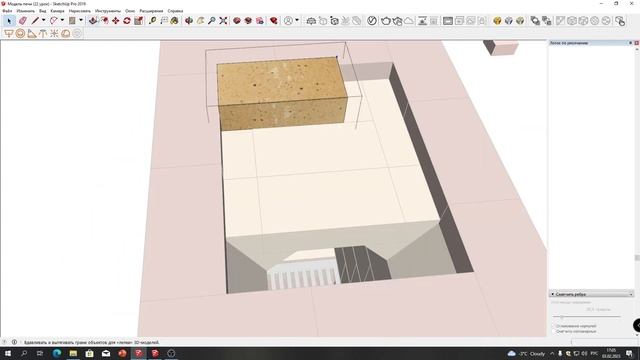Select the Protractor triangle tool
640x360 pixels.
pyautogui.click(x=31, y=33)
